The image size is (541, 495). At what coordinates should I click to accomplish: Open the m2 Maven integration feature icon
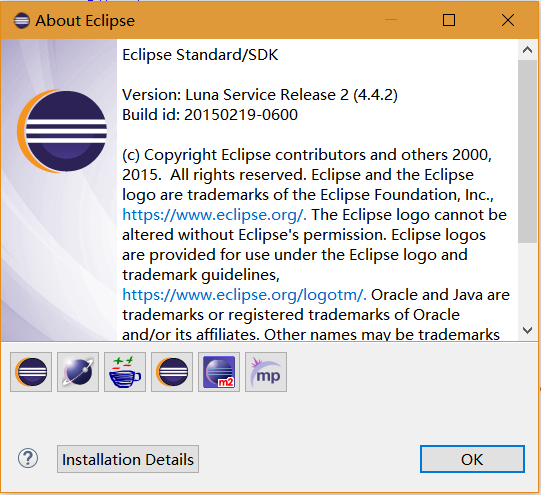219,372
